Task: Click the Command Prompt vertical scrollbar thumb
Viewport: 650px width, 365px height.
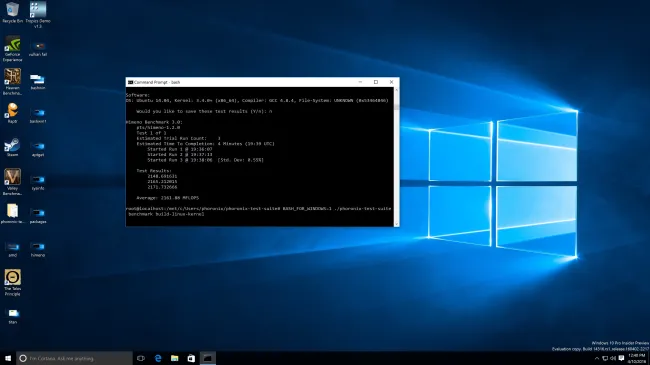Action: 397,107
